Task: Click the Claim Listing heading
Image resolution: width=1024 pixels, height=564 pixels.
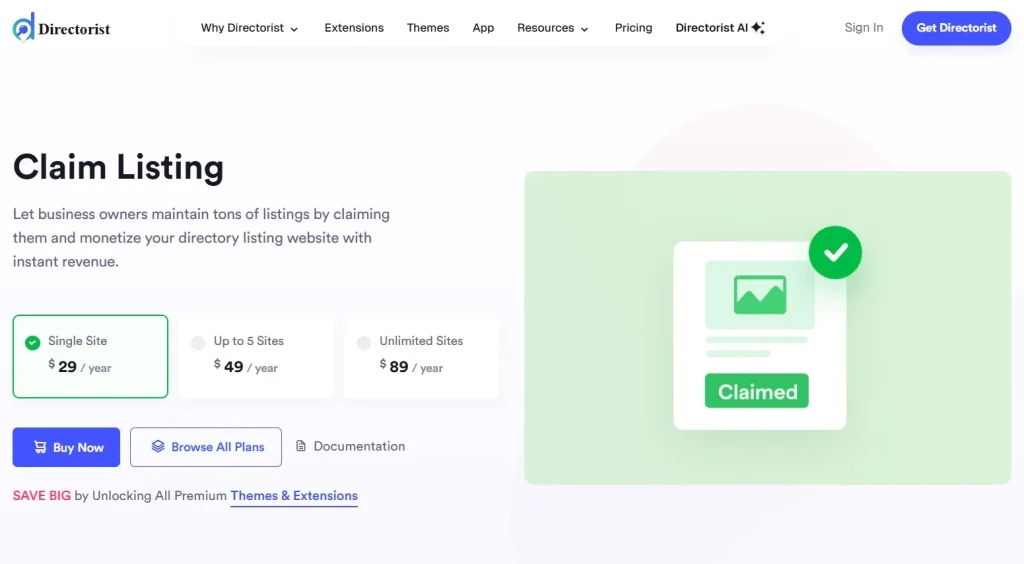Action: point(118,167)
